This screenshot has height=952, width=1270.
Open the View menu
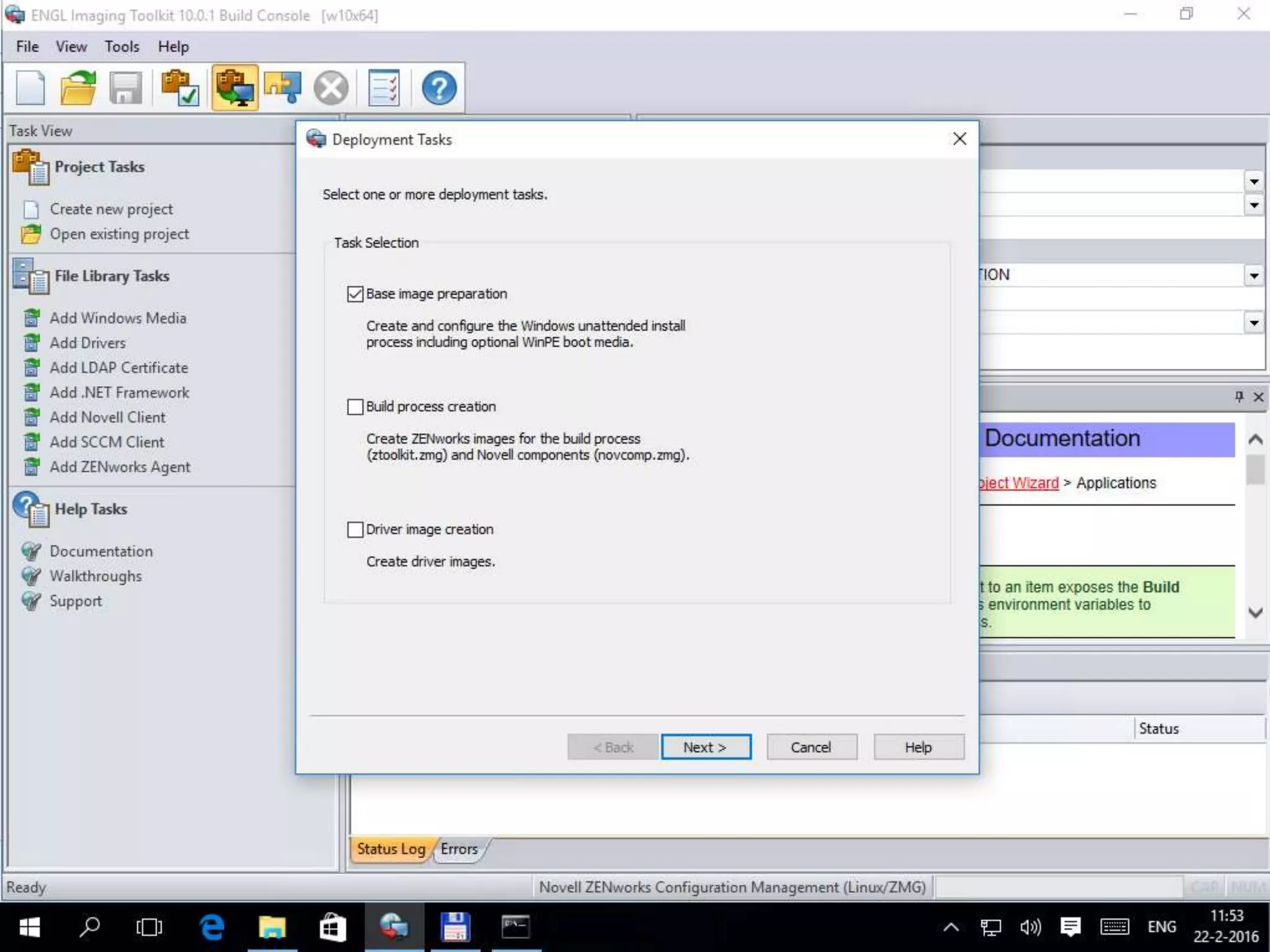[71, 46]
